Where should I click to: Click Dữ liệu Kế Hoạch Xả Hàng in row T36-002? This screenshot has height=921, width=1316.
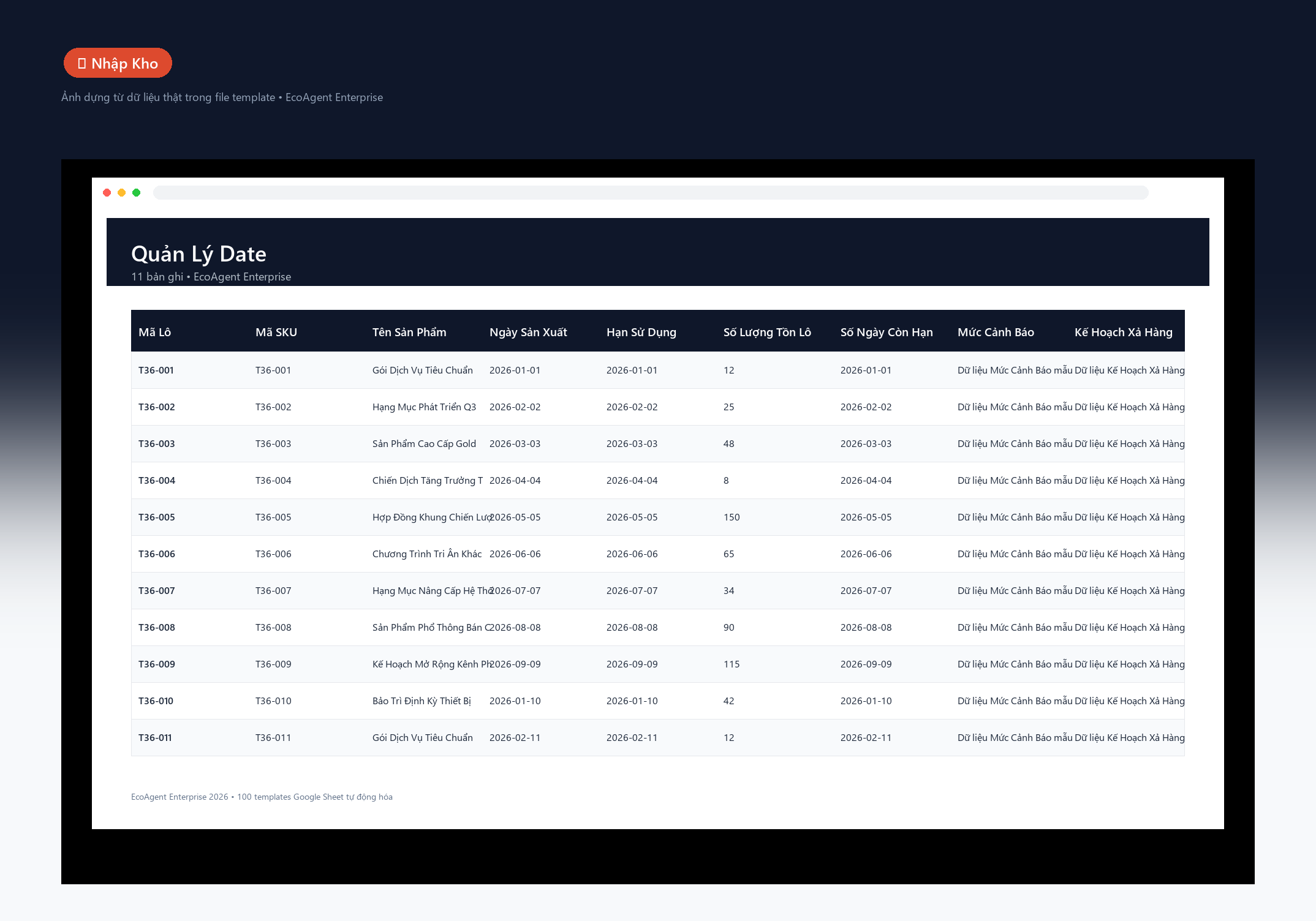click(1130, 407)
